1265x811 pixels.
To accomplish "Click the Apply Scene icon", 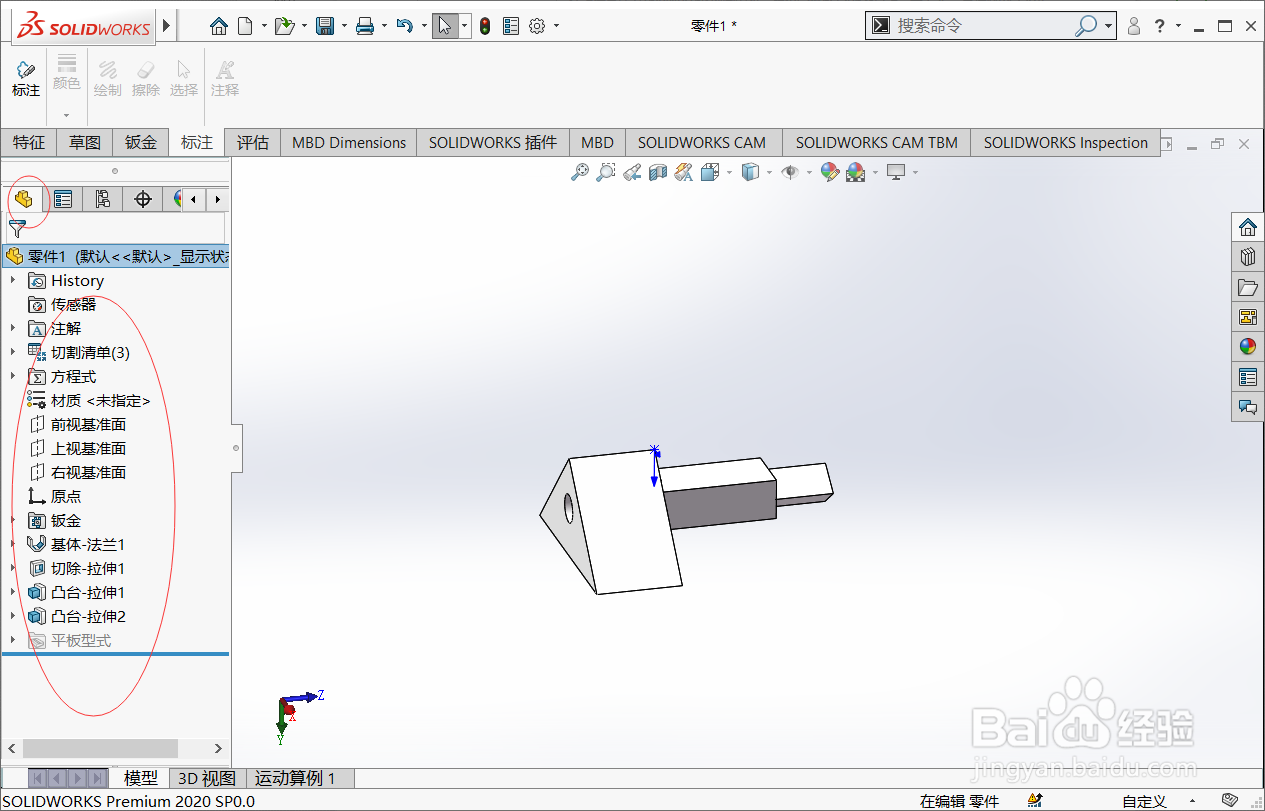I will [x=855, y=172].
